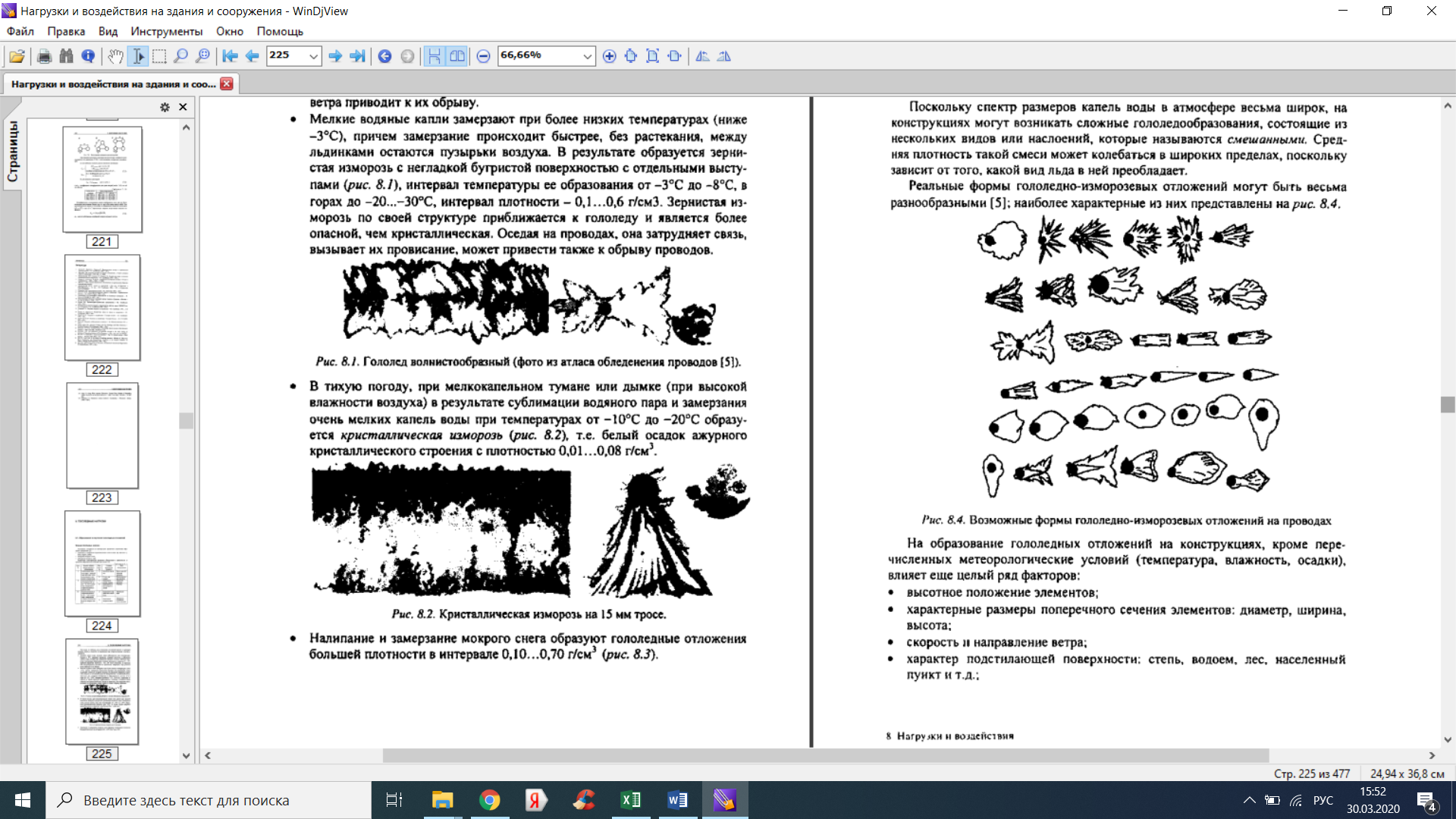Print the document using the printer icon

point(44,56)
